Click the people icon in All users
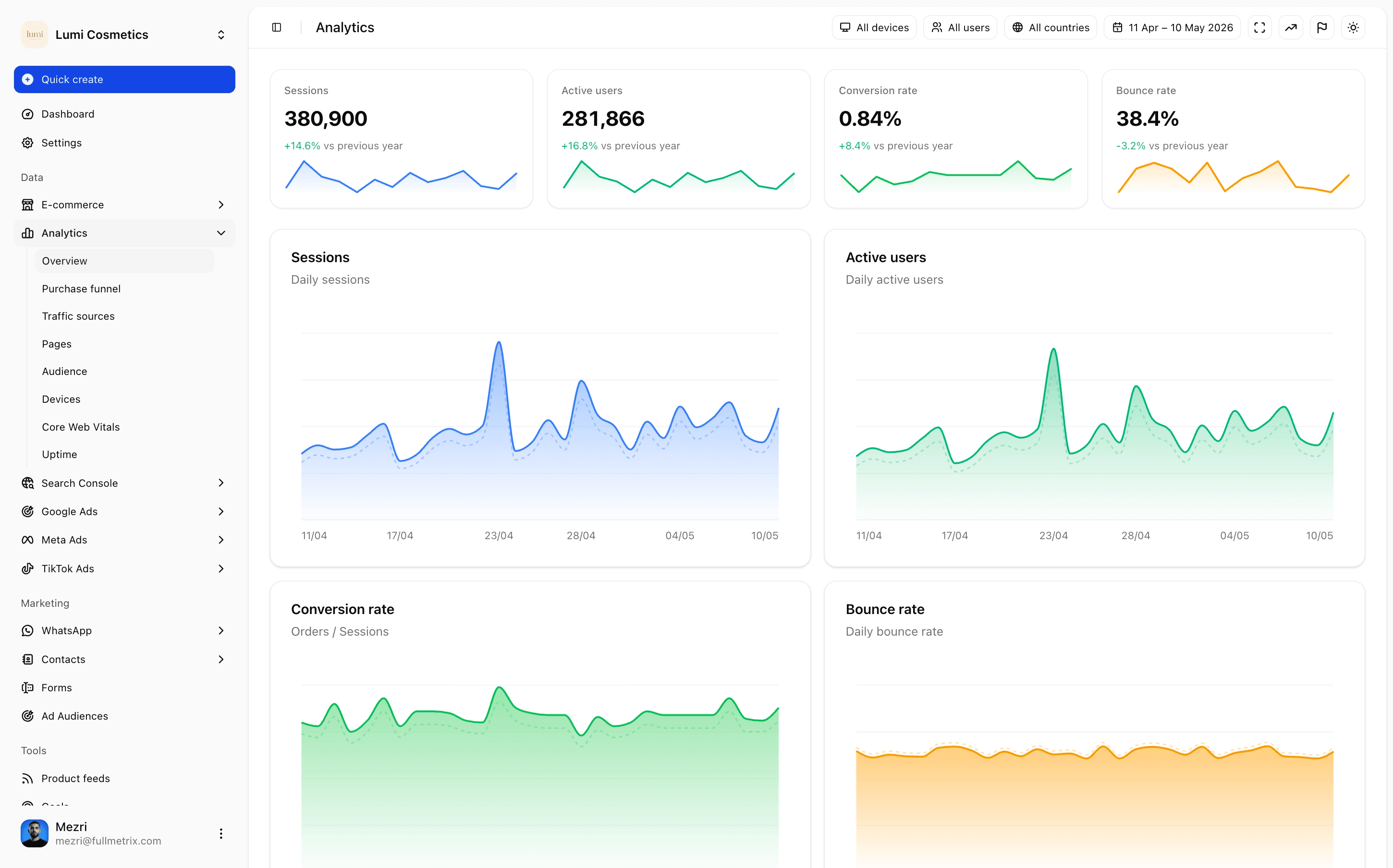 [937, 27]
